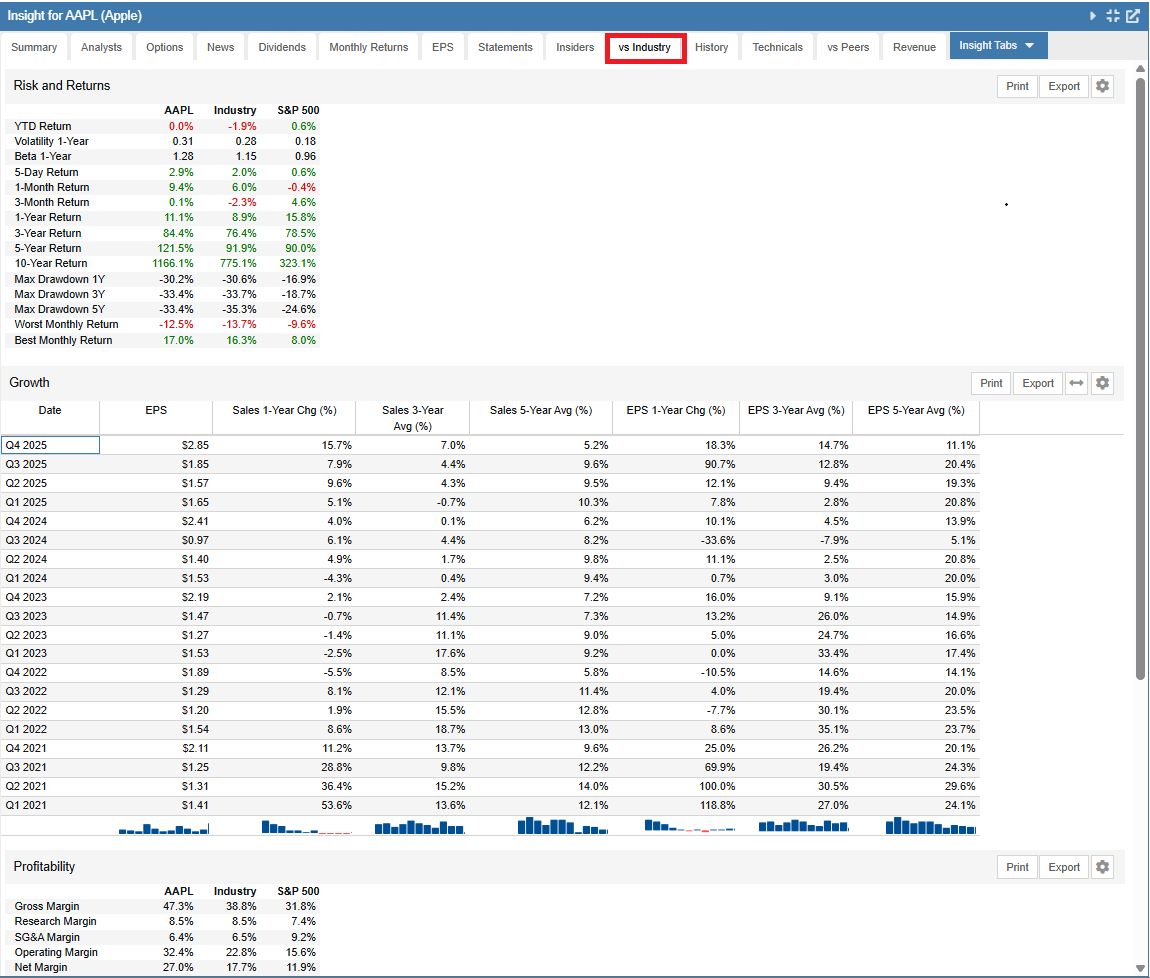Click the 118.8% EPS change value

(x=717, y=806)
